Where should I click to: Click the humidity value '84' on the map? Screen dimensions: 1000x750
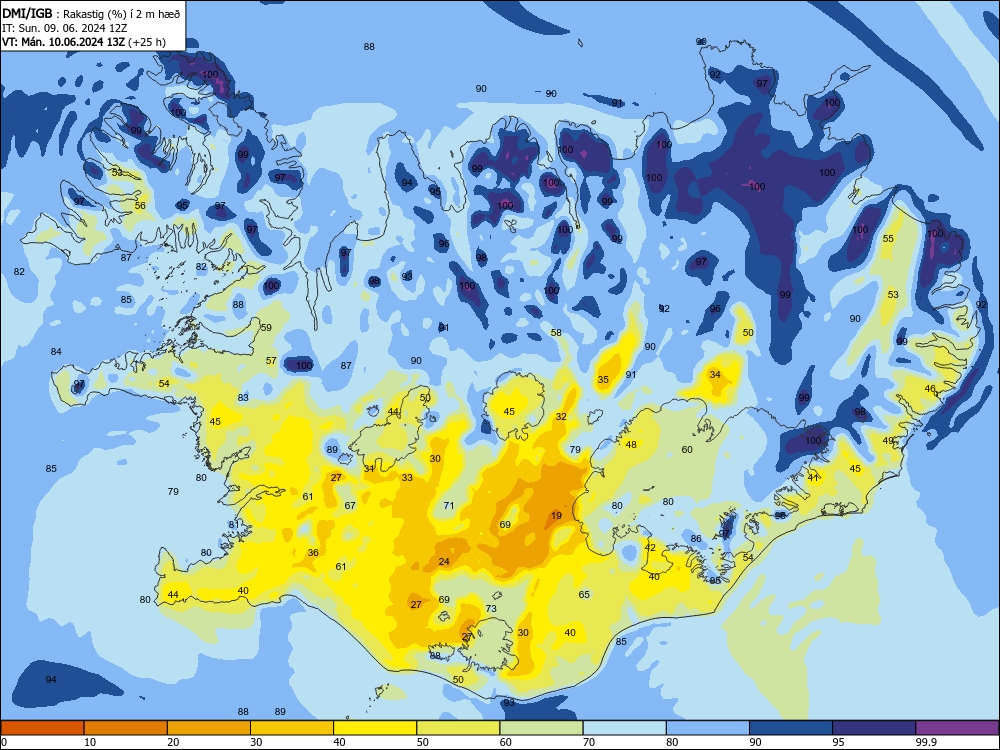point(56,351)
